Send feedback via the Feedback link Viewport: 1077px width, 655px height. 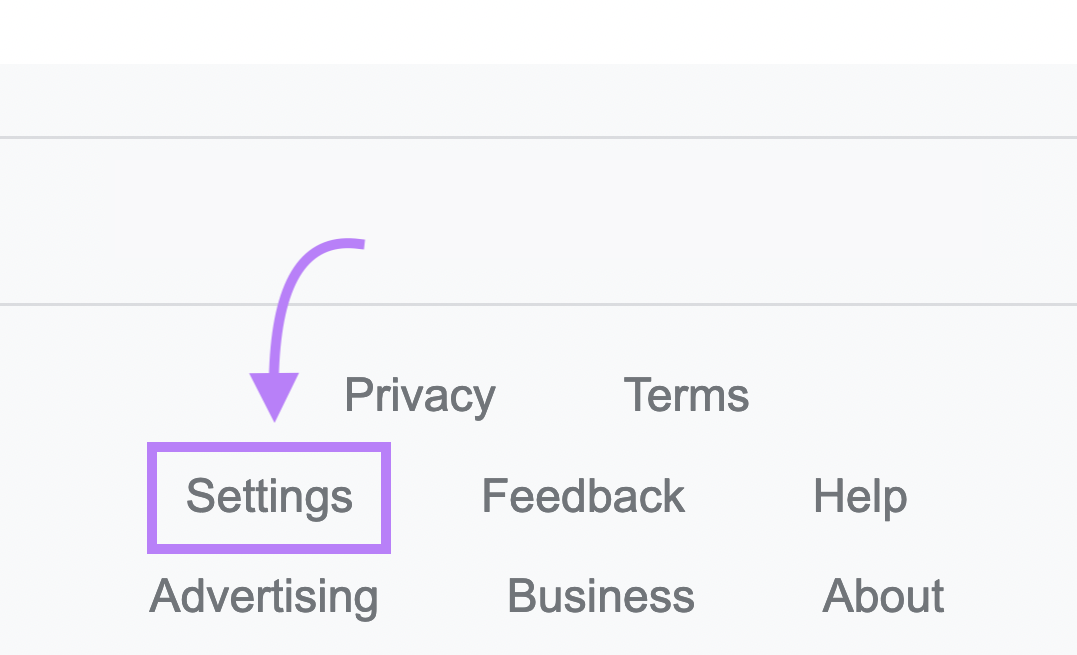(x=583, y=496)
